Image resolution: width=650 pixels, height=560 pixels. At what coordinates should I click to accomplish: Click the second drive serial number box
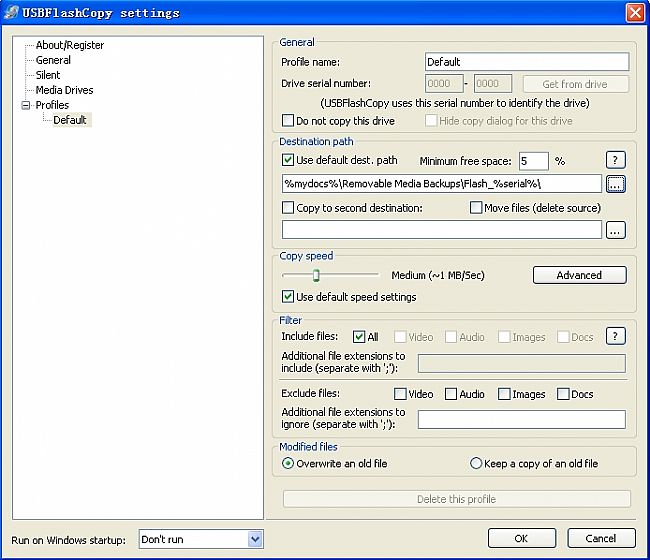pos(493,83)
